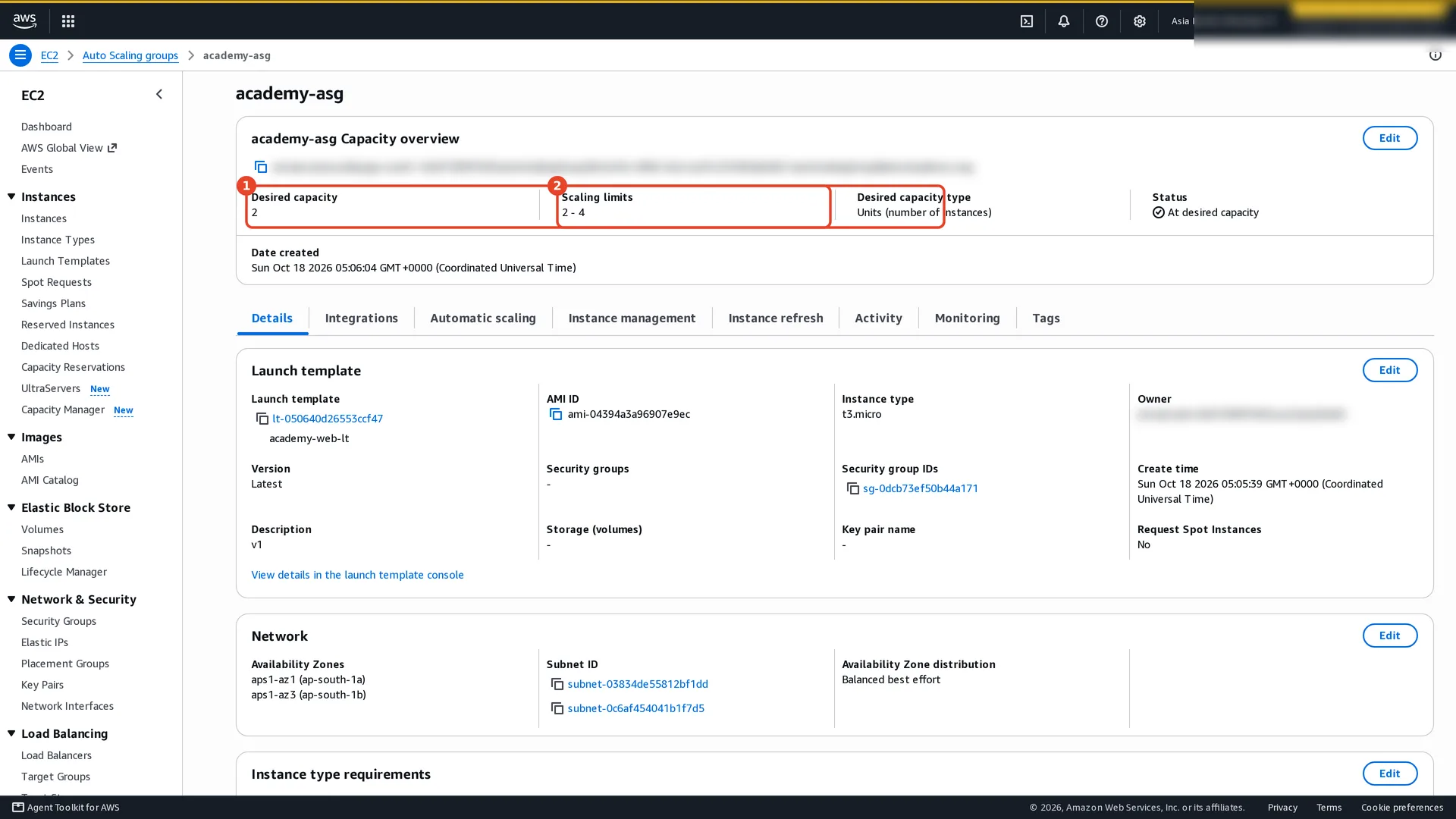Open Cookie preferences in footer
Viewport: 1456px width, 819px height.
point(1401,807)
